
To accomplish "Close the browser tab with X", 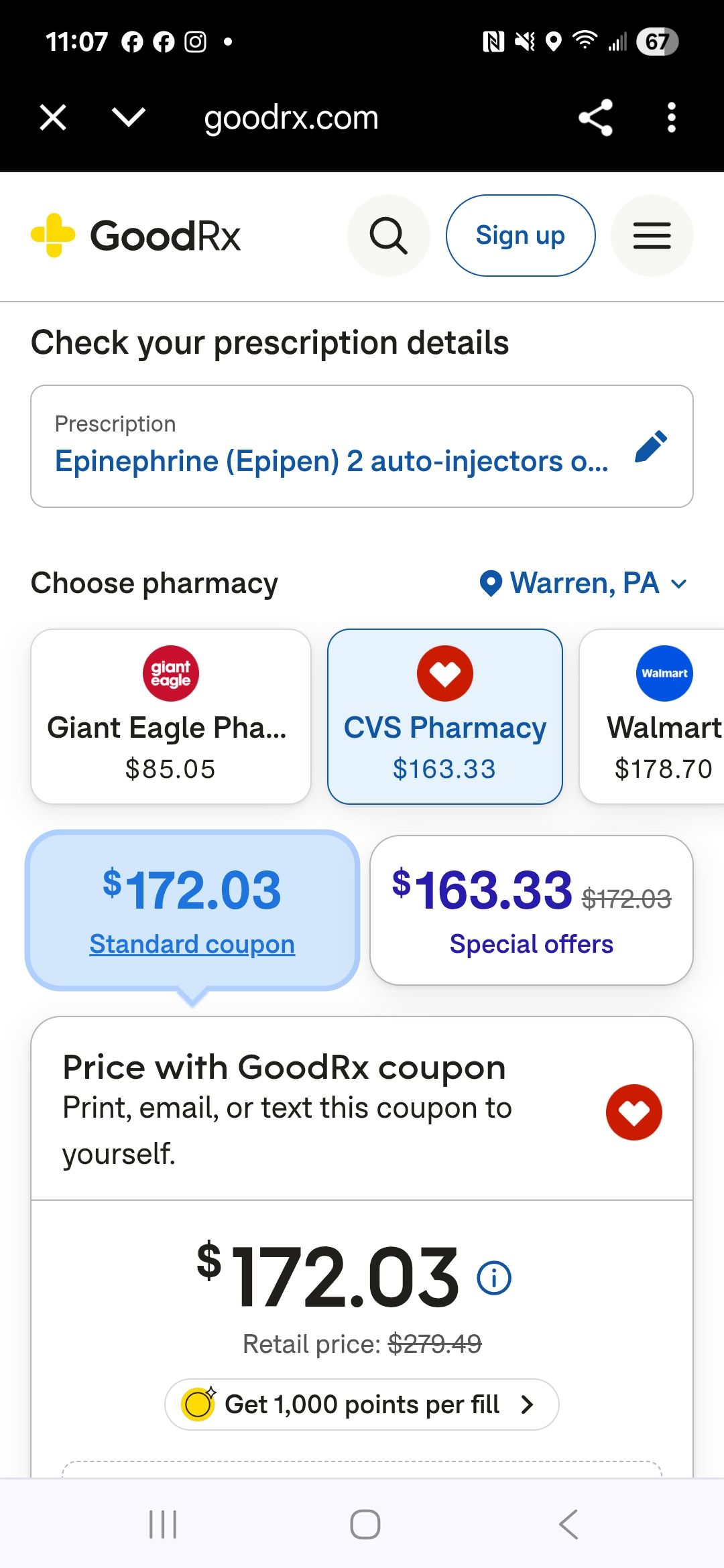I will point(53,118).
